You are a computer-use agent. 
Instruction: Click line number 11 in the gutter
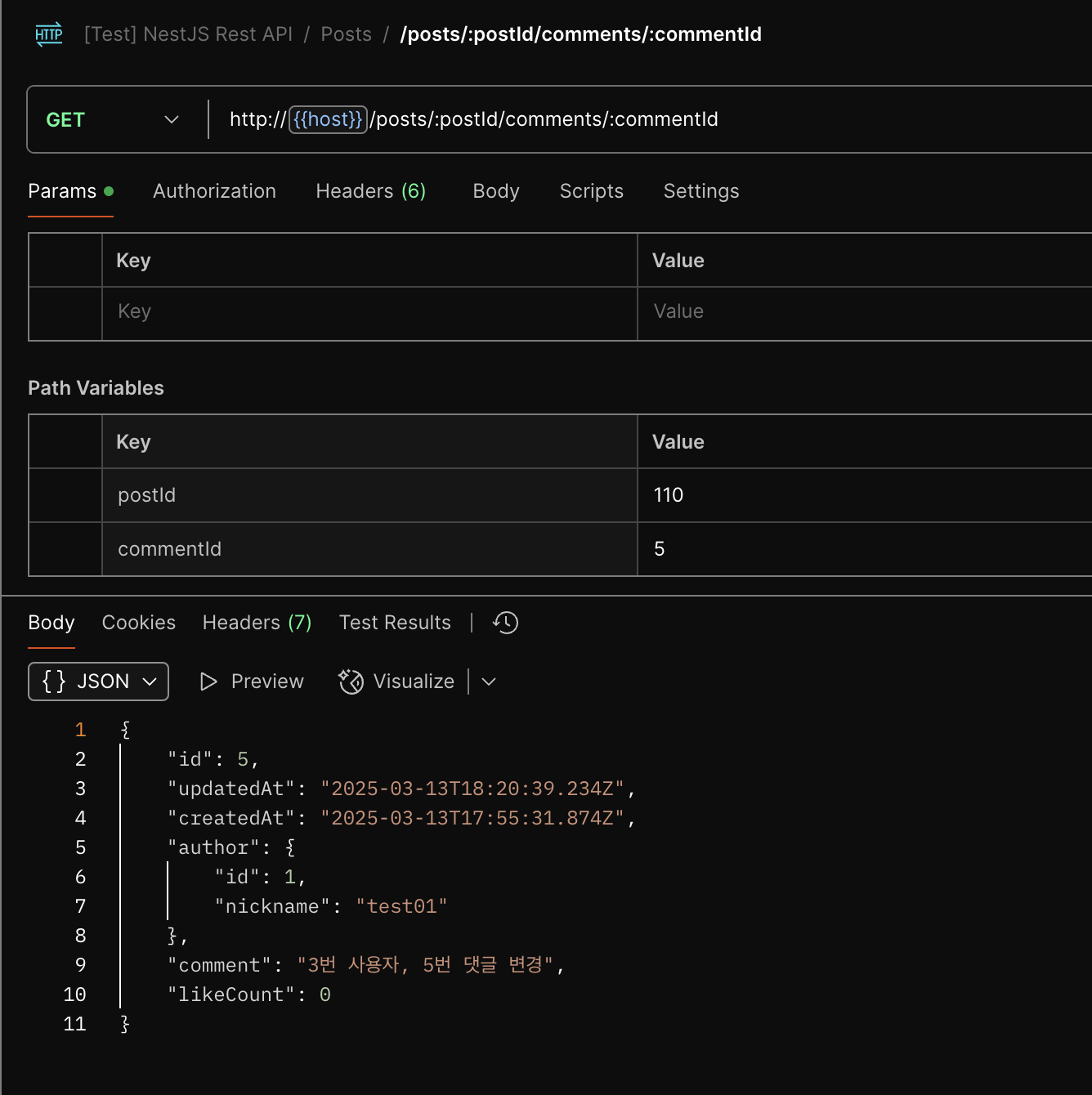click(74, 1024)
